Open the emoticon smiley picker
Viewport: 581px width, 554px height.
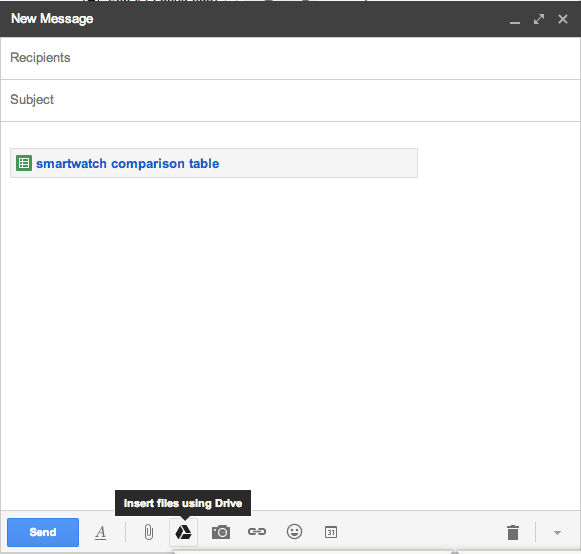295,532
